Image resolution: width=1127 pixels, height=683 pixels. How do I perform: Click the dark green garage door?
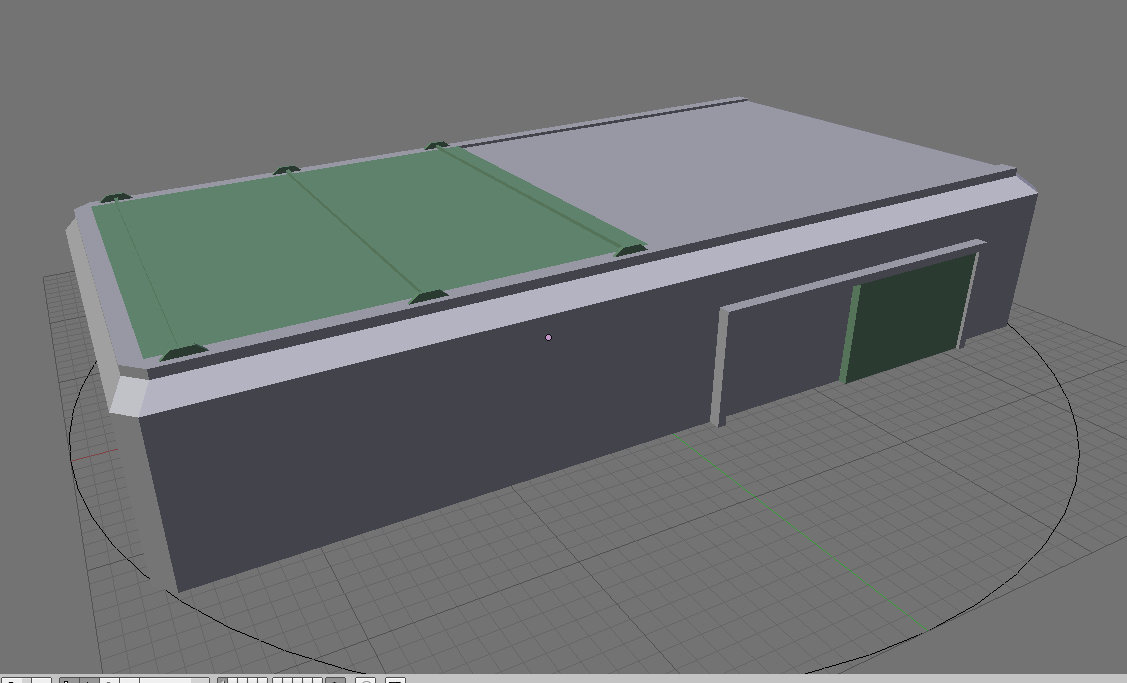[911, 318]
